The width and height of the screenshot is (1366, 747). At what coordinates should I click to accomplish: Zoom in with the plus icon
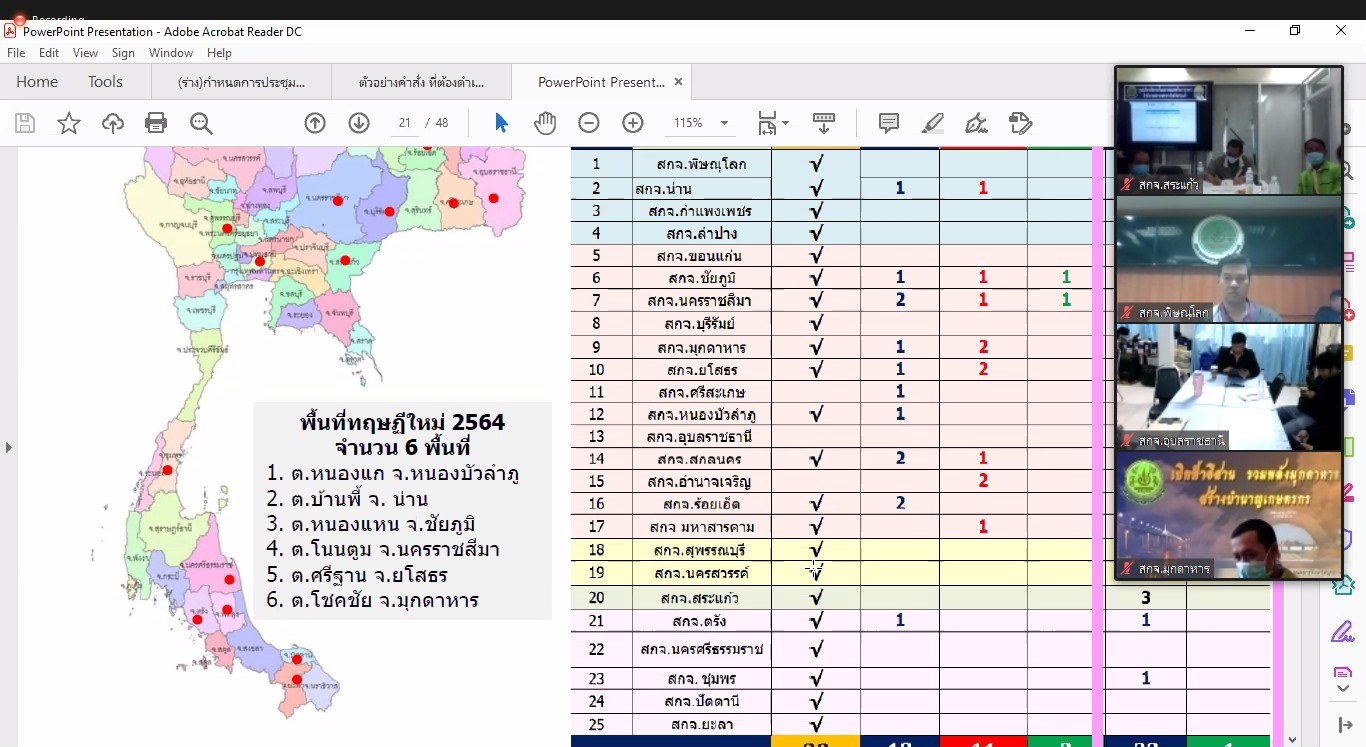pyautogui.click(x=633, y=123)
